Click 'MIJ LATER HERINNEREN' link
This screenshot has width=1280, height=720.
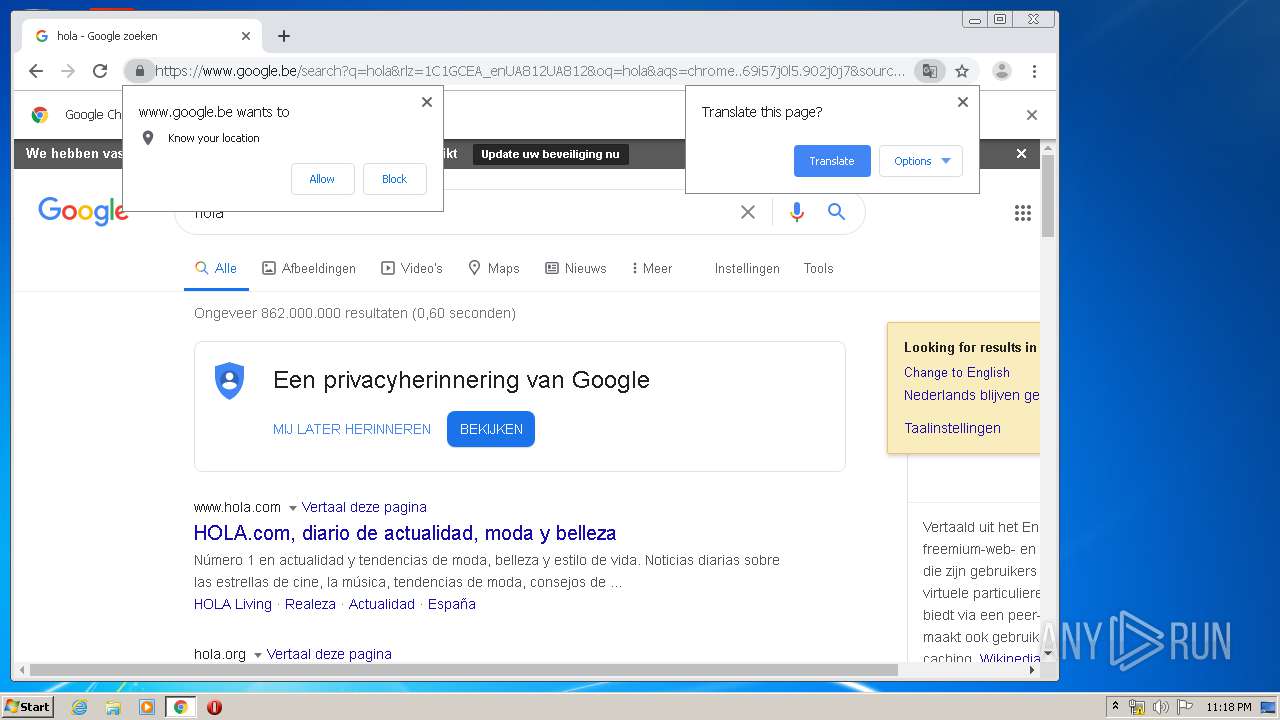click(352, 429)
